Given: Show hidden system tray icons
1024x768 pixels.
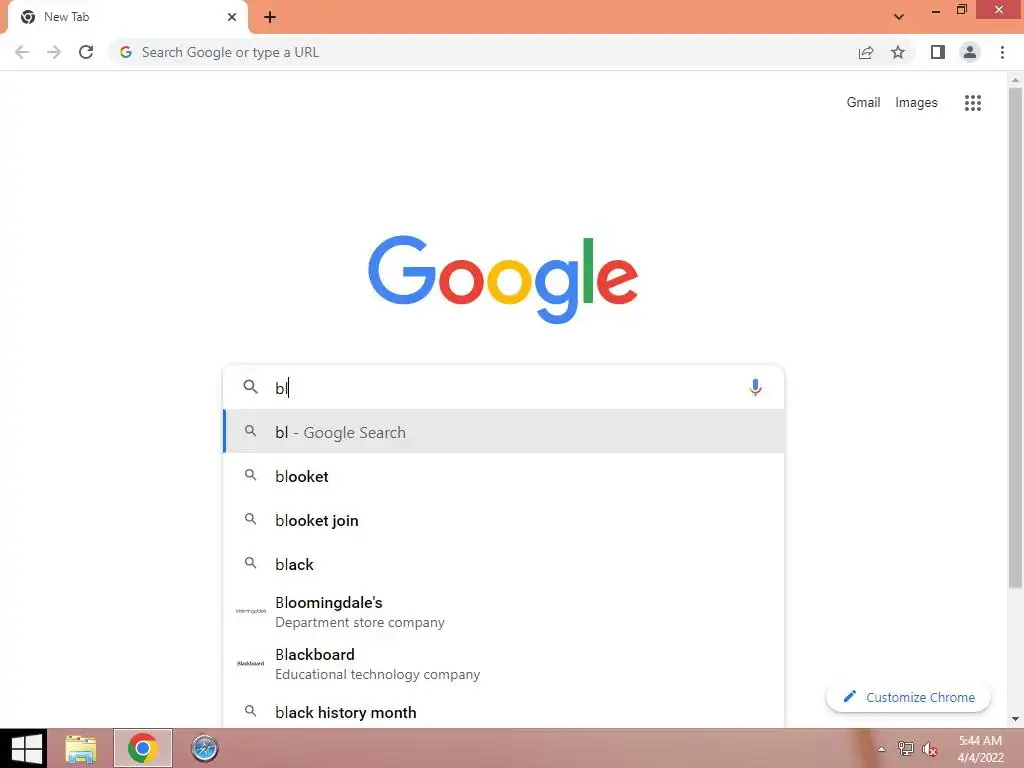Looking at the screenshot, I should (x=882, y=749).
